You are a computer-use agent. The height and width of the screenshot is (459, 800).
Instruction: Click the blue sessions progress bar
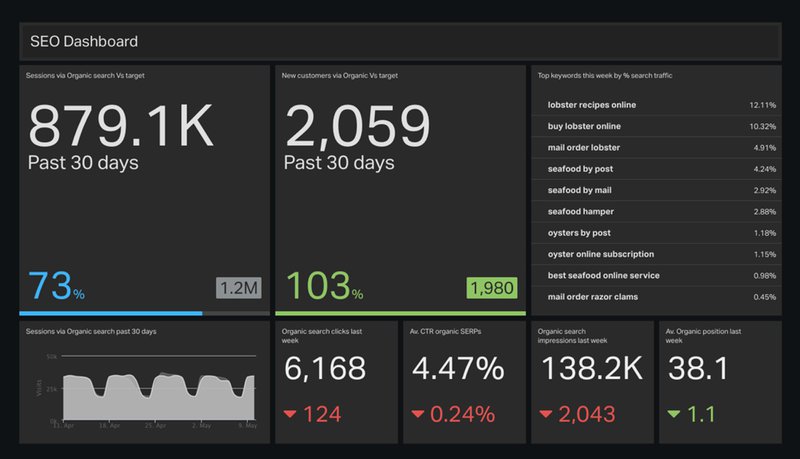tap(112, 313)
